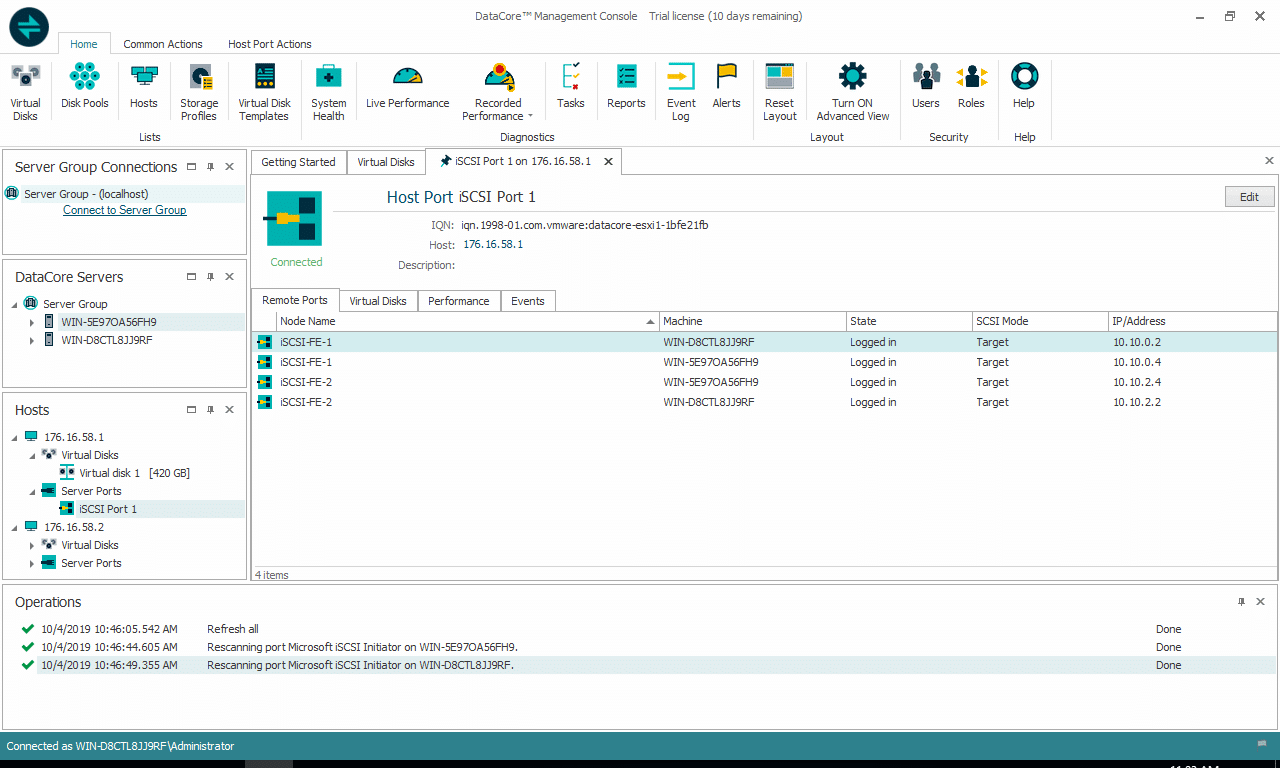Pin the DataCore Servers panel
The image size is (1280, 768).
pos(210,277)
